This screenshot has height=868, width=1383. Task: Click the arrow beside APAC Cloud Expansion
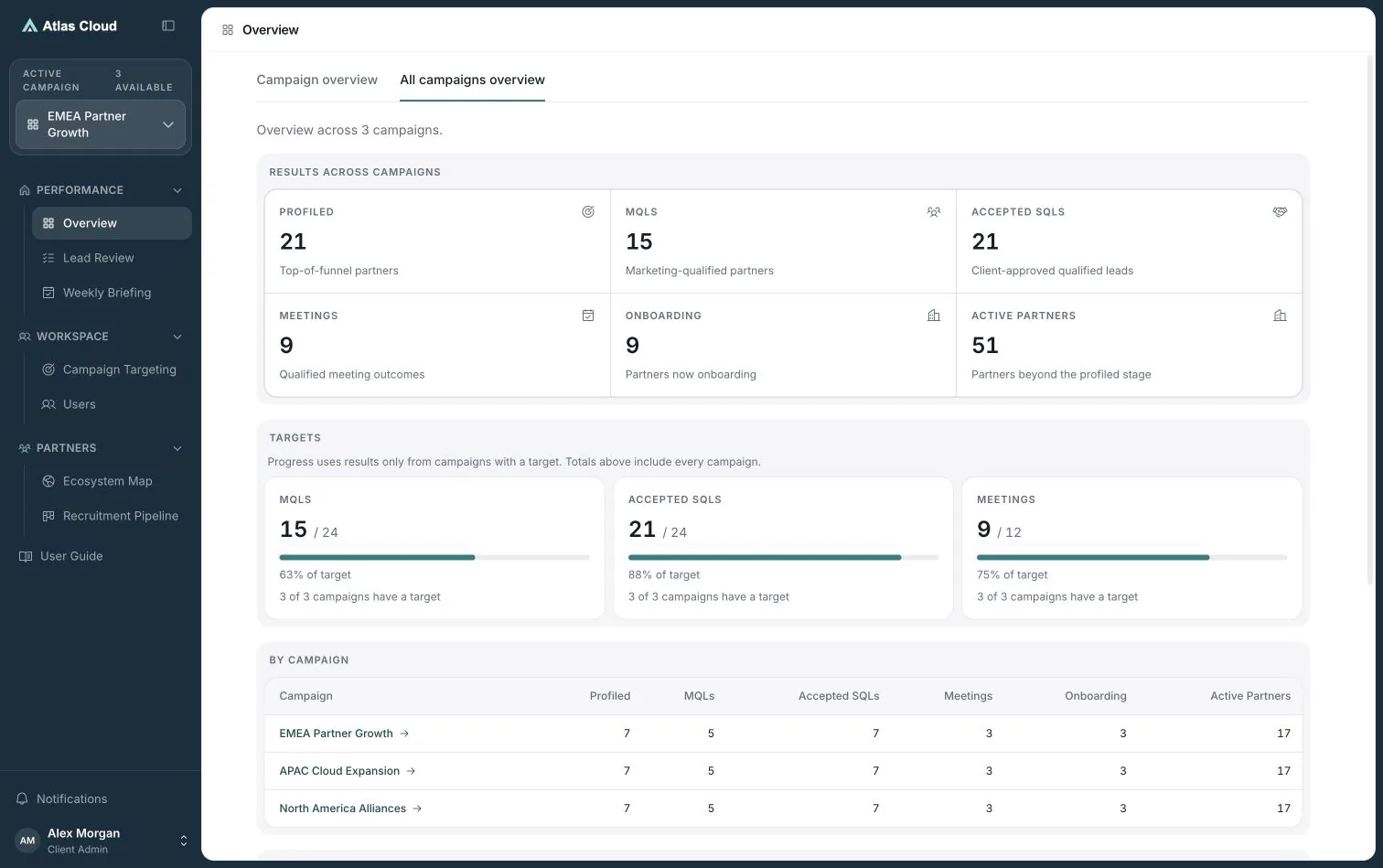[411, 771]
